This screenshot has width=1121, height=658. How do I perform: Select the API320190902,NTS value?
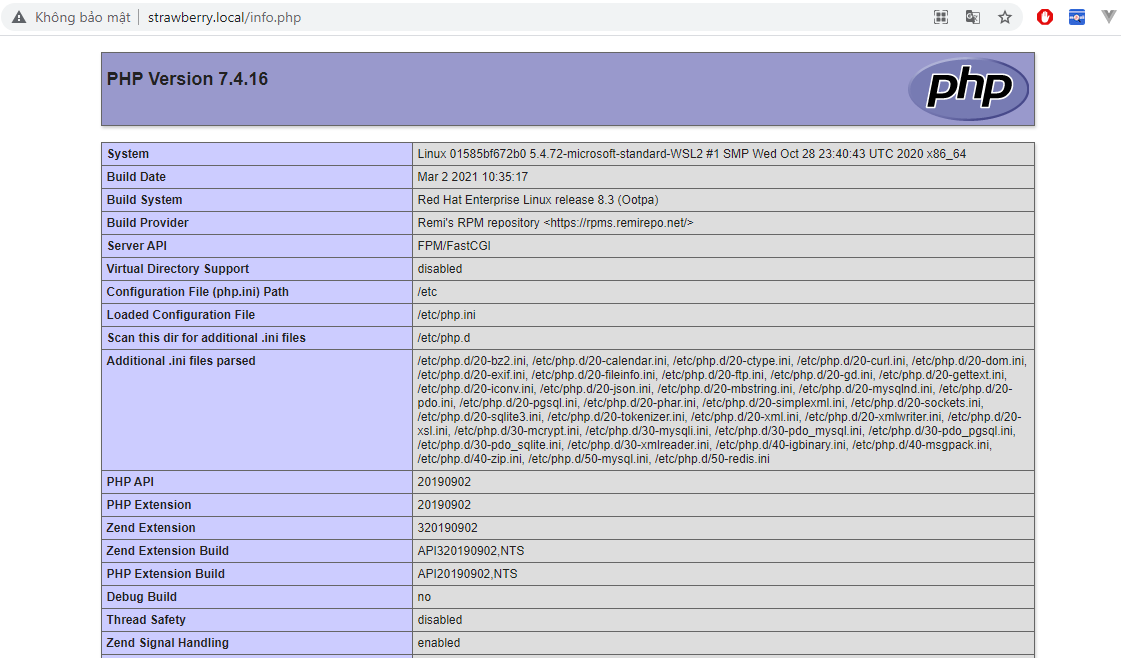pos(470,550)
